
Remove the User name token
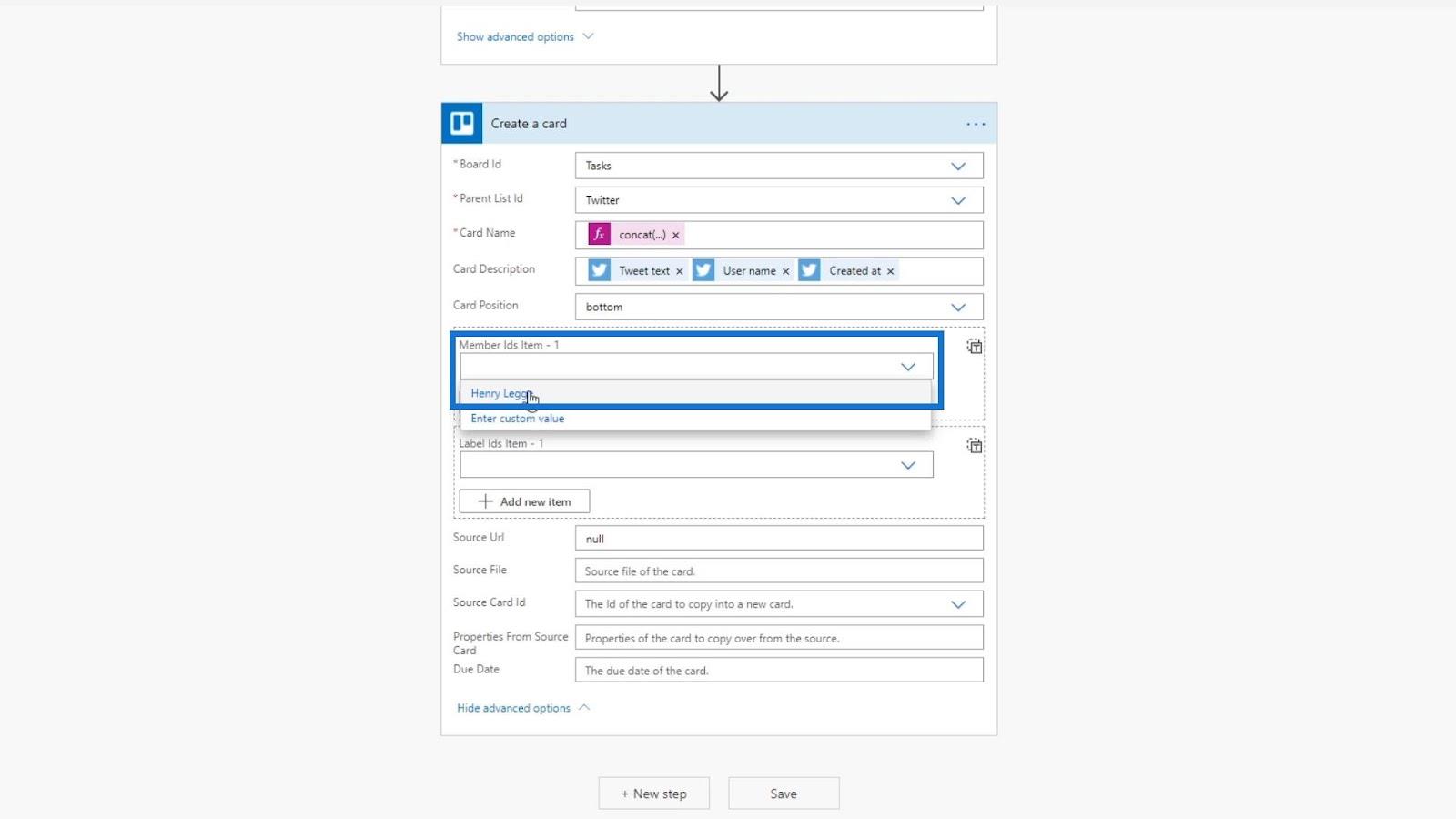tap(786, 271)
